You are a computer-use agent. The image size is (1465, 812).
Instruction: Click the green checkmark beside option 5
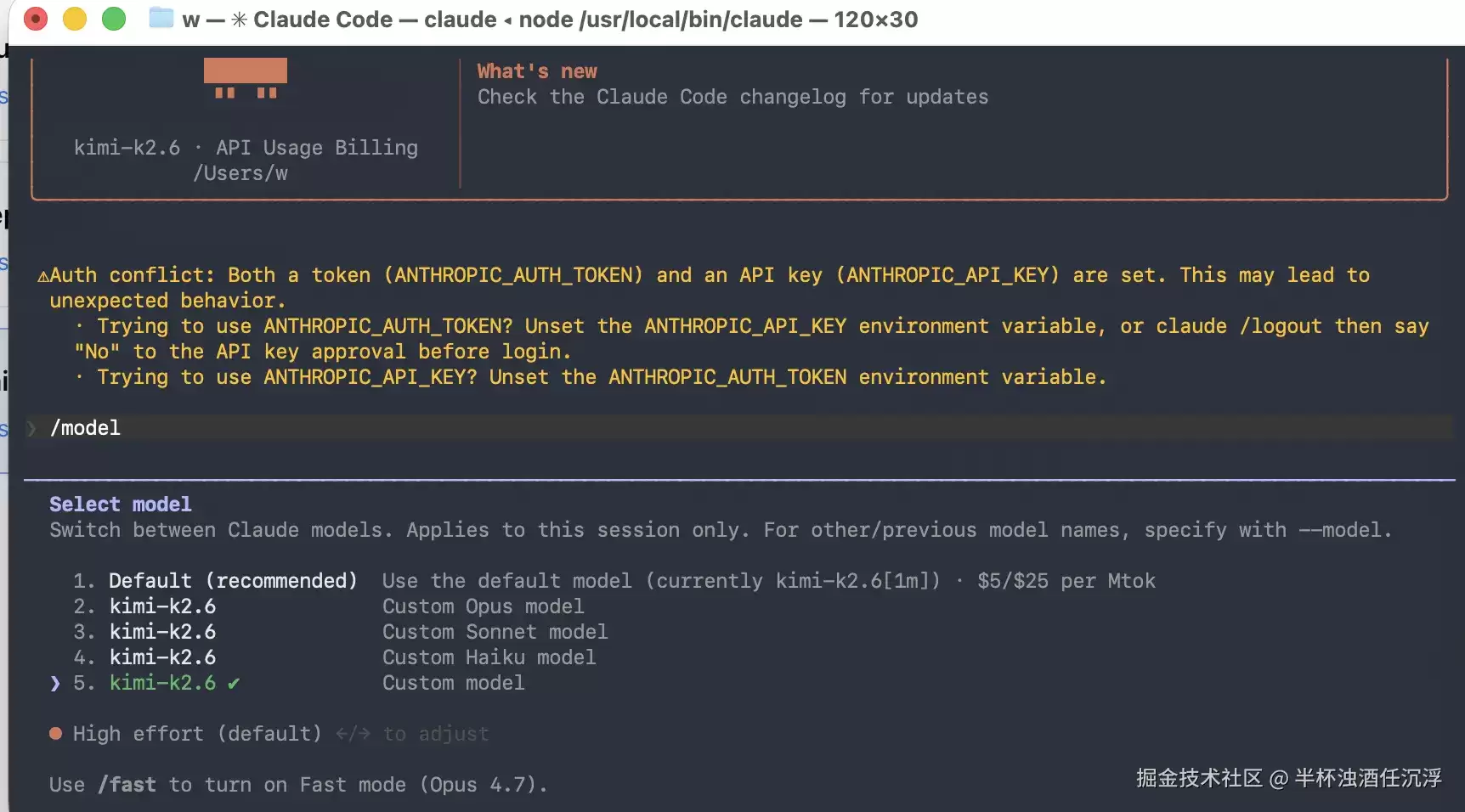[x=234, y=683]
